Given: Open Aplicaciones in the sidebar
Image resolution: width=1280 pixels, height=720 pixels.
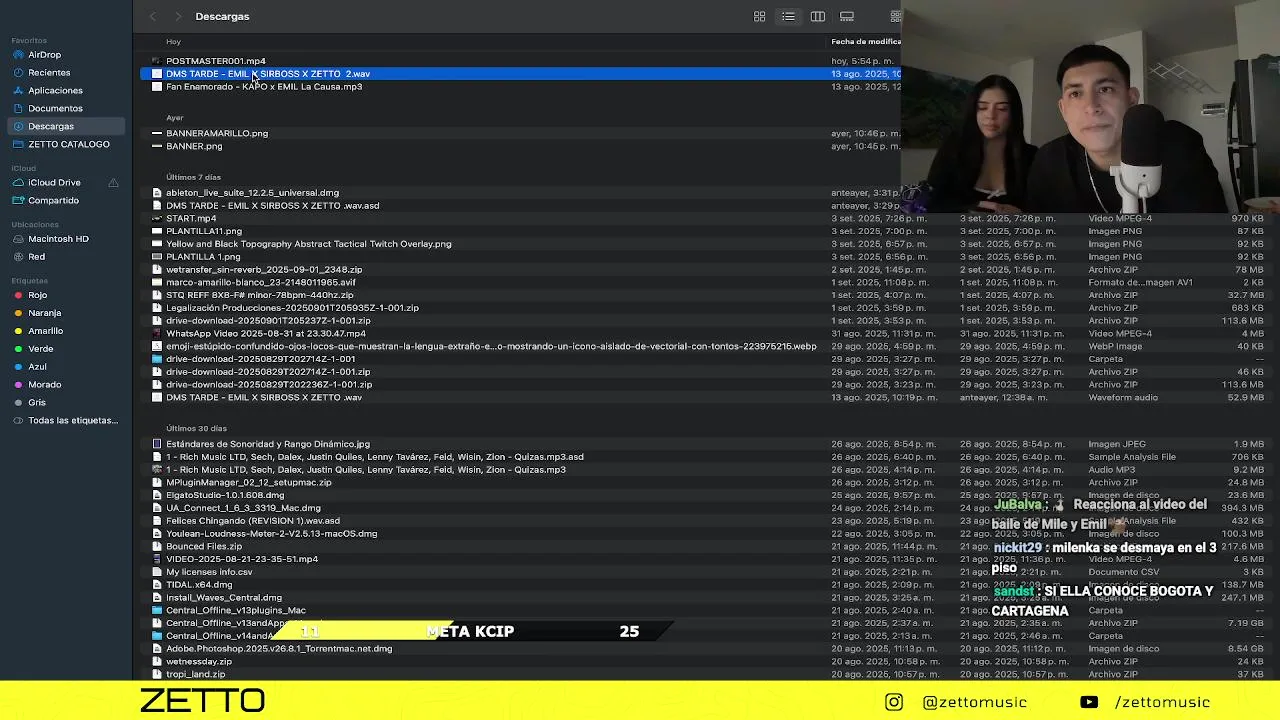Looking at the screenshot, I should [55, 90].
